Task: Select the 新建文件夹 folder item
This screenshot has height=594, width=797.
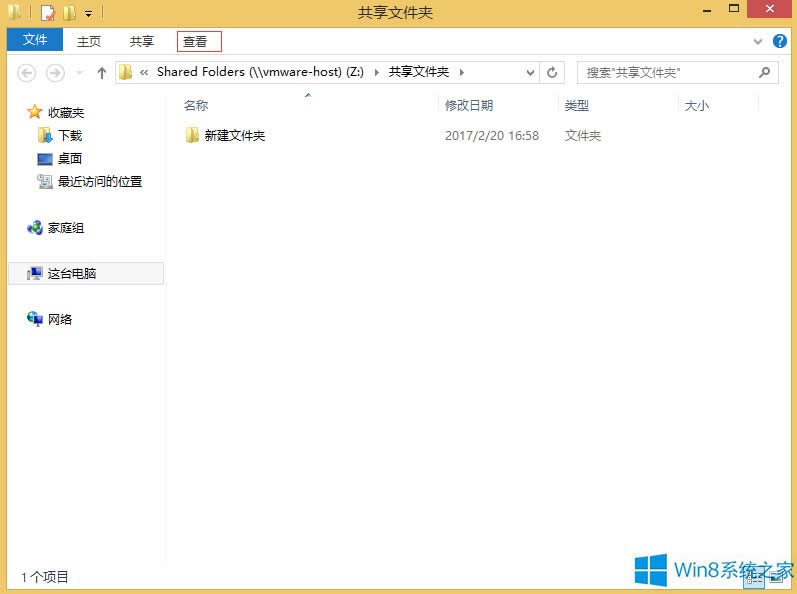Action: tap(234, 136)
